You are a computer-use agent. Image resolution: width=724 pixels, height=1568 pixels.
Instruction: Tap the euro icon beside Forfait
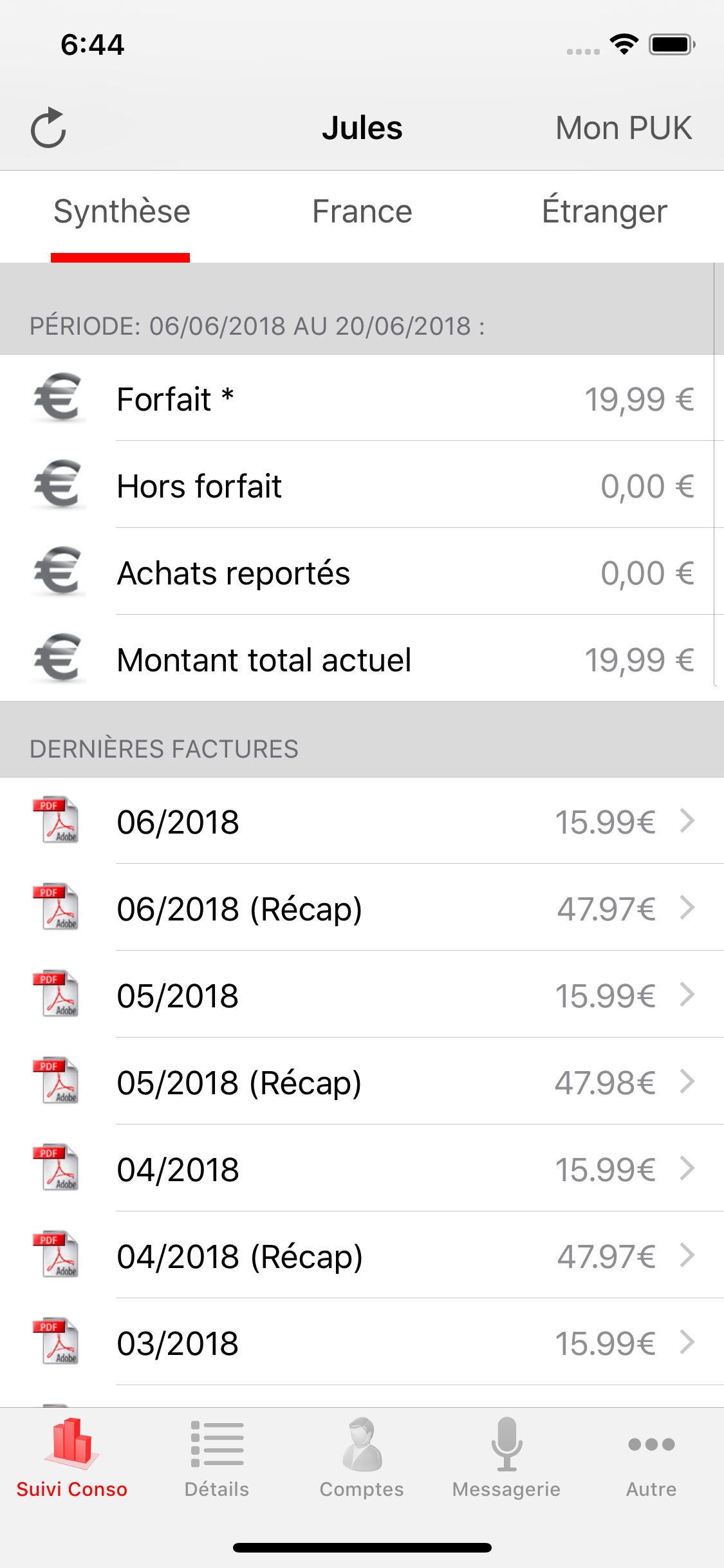coord(58,398)
